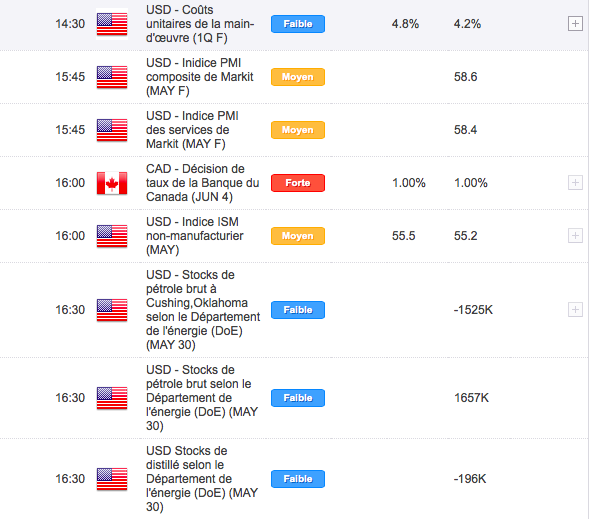Click US flag beside Coûts unitaires row

pos(112,24)
